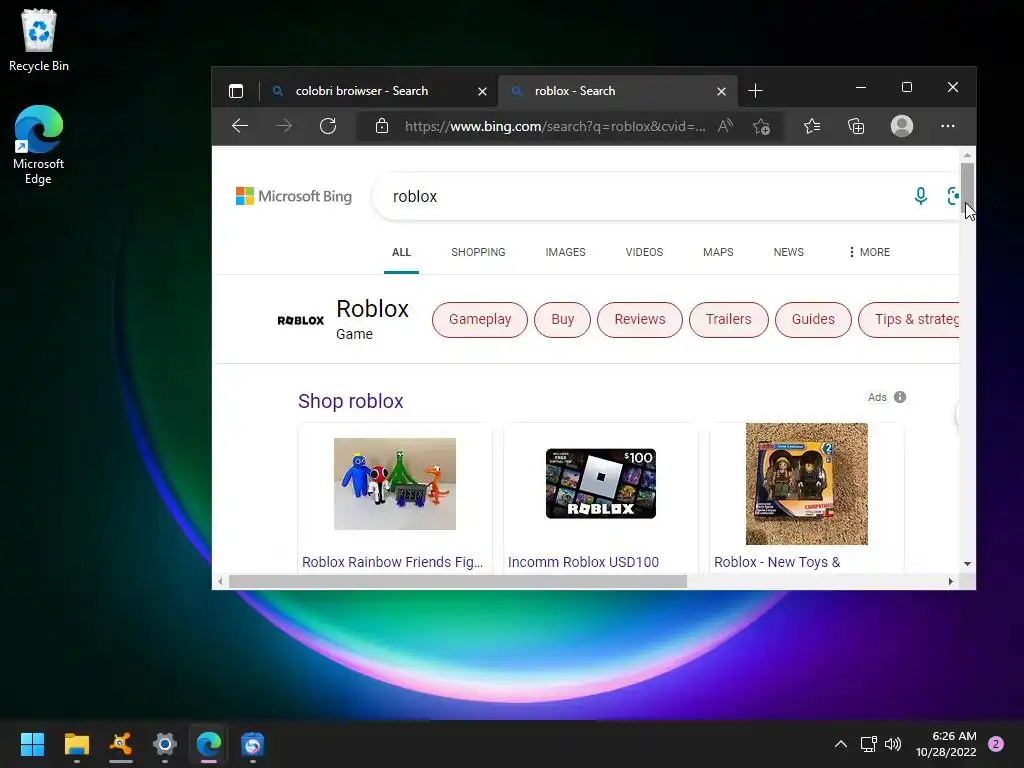Click the forward navigation arrow
Viewport: 1024px width, 768px height.
click(284, 126)
